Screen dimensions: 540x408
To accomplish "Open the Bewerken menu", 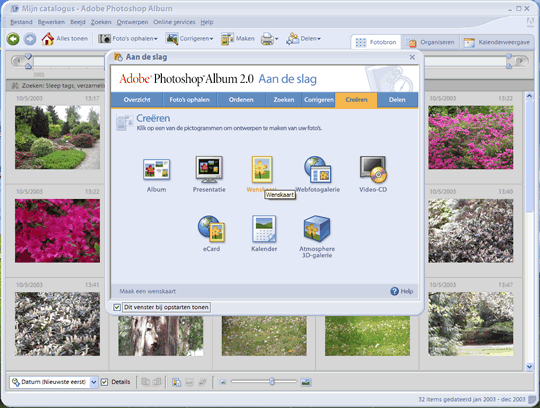I will (51, 22).
